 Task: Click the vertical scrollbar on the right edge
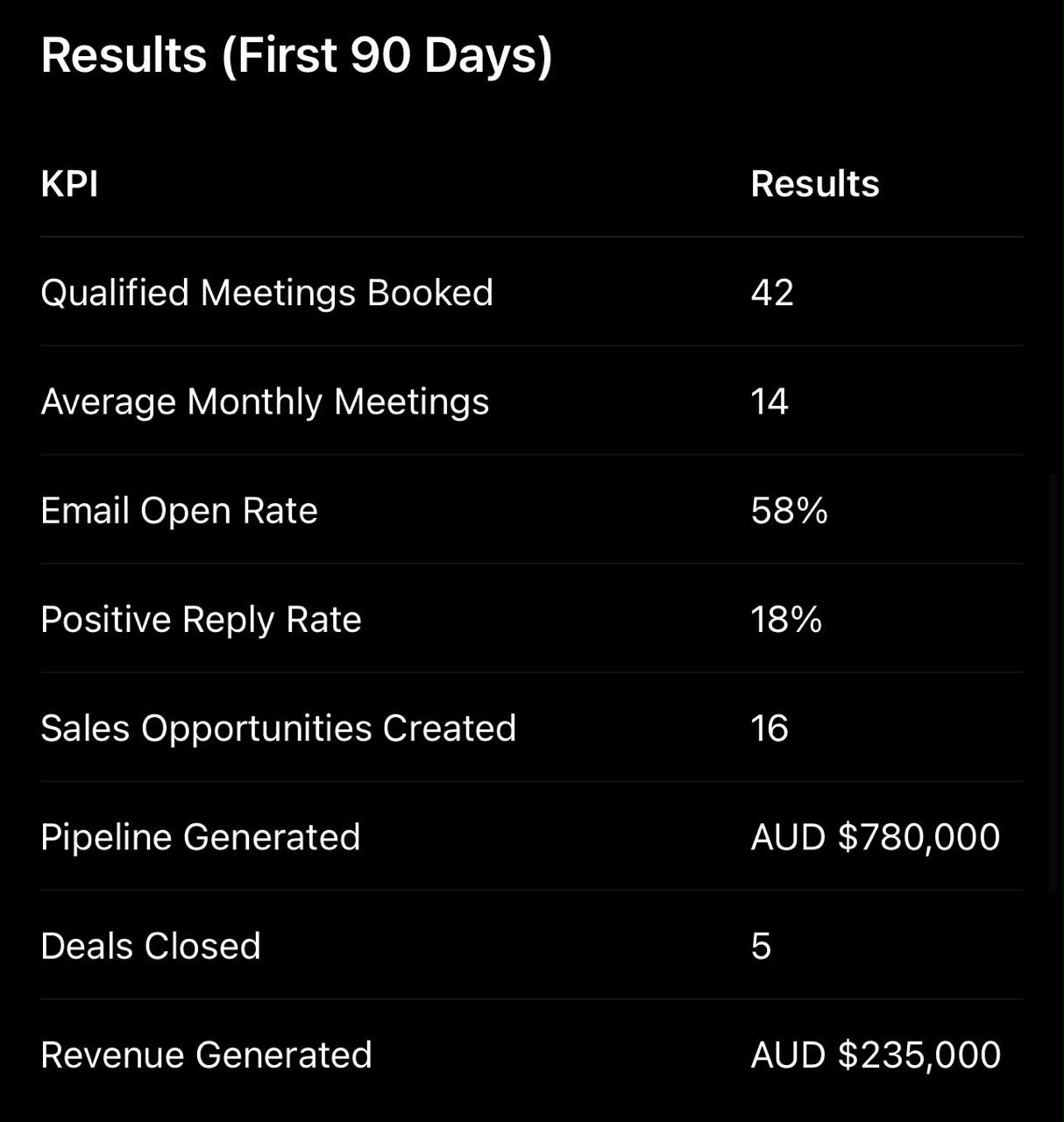(x=1053, y=684)
